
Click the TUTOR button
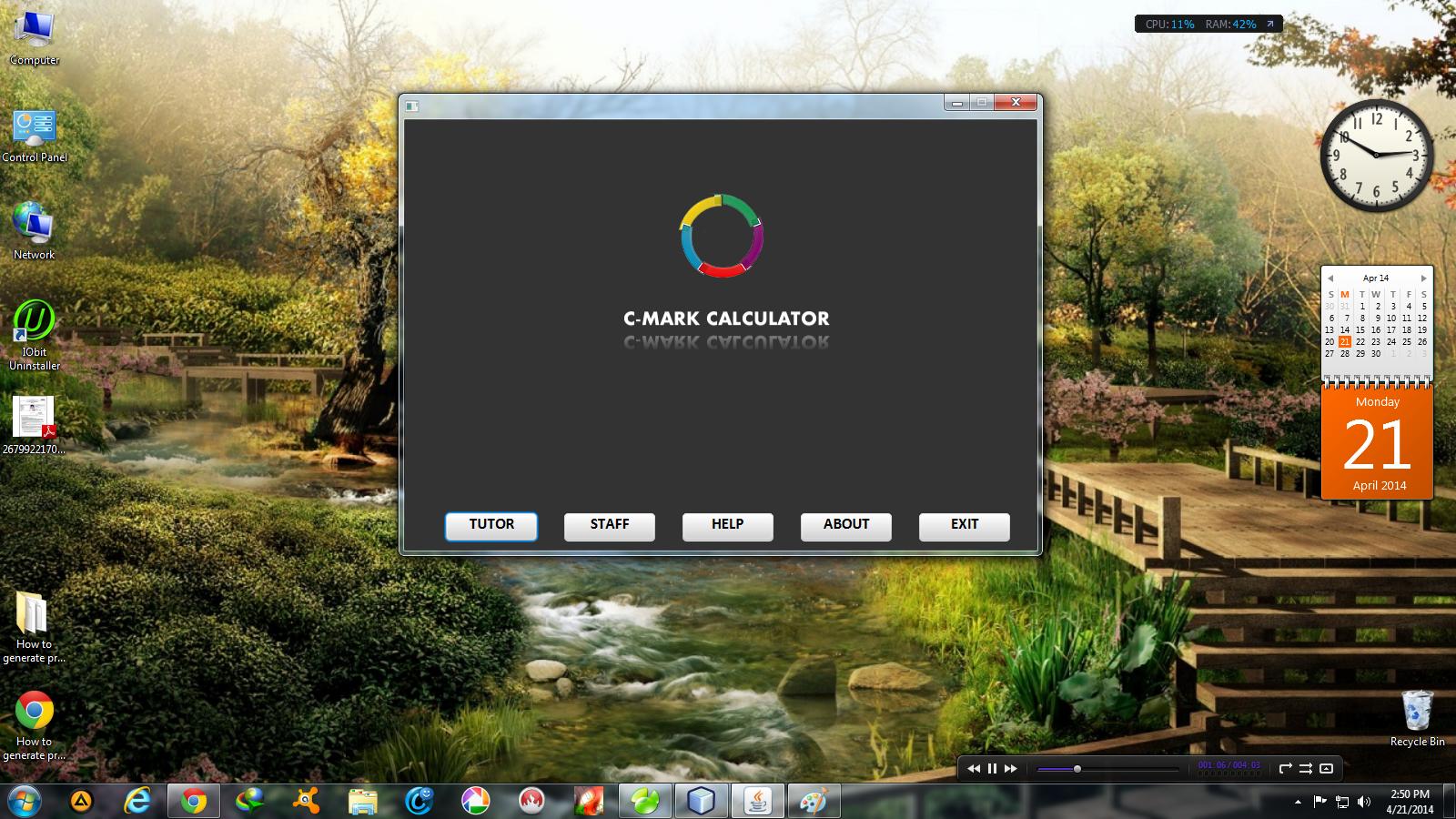point(490,525)
